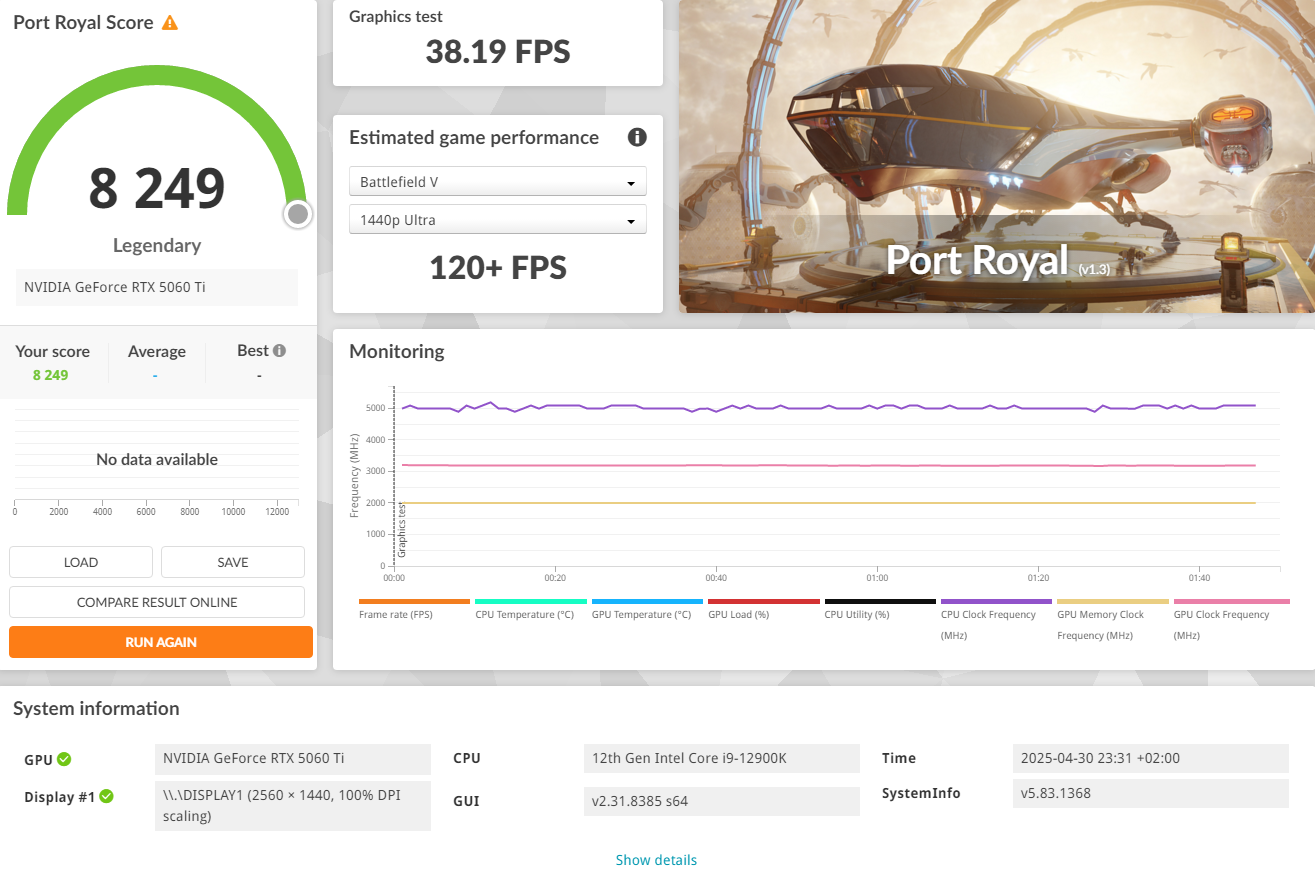
Task: Click the Average score label
Action: click(x=157, y=351)
